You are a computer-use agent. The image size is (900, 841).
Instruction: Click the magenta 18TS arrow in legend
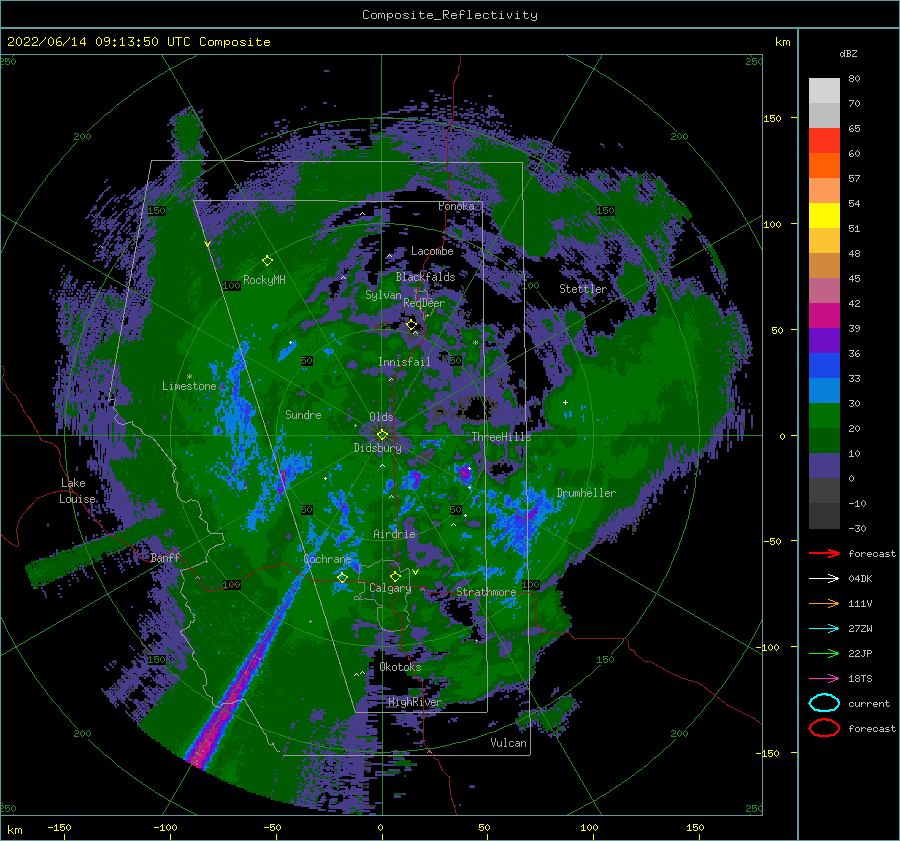824,679
